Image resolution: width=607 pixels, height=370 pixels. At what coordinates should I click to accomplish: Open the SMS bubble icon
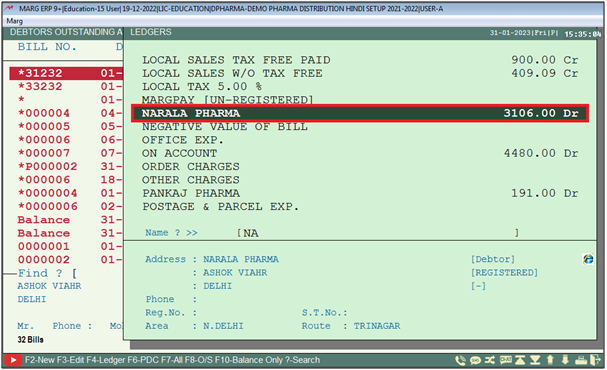click(x=475, y=360)
